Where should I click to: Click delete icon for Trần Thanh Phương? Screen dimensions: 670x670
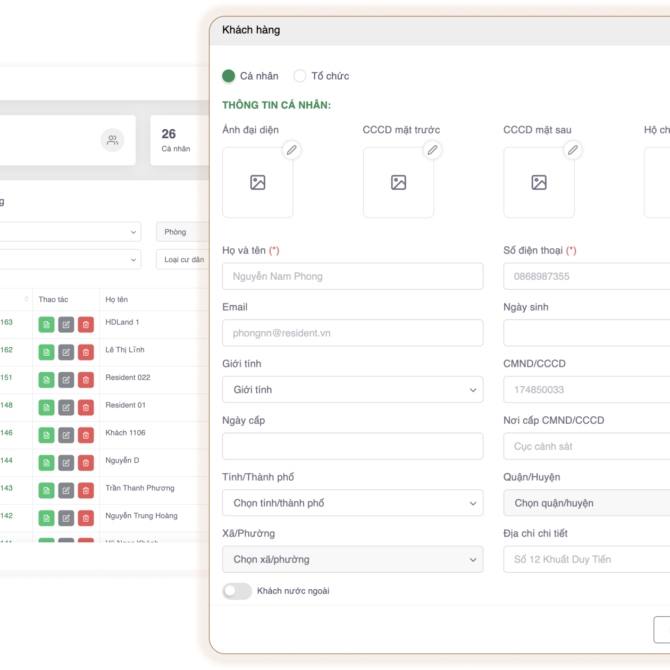86,491
